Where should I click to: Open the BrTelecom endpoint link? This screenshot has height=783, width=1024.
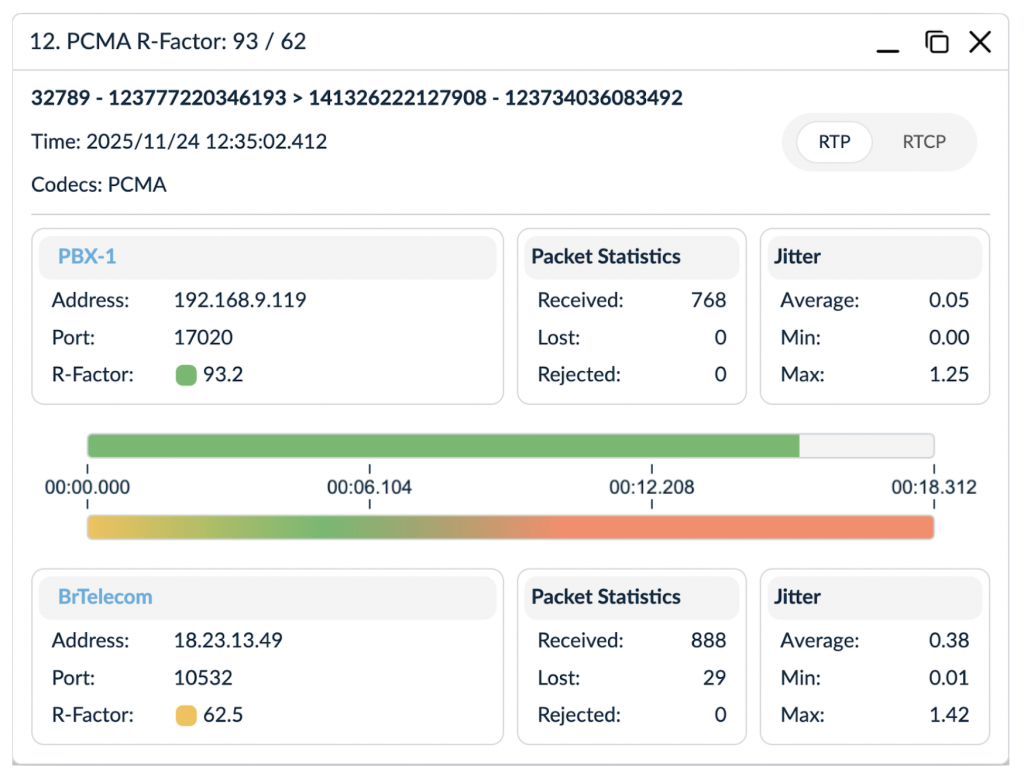[105, 597]
